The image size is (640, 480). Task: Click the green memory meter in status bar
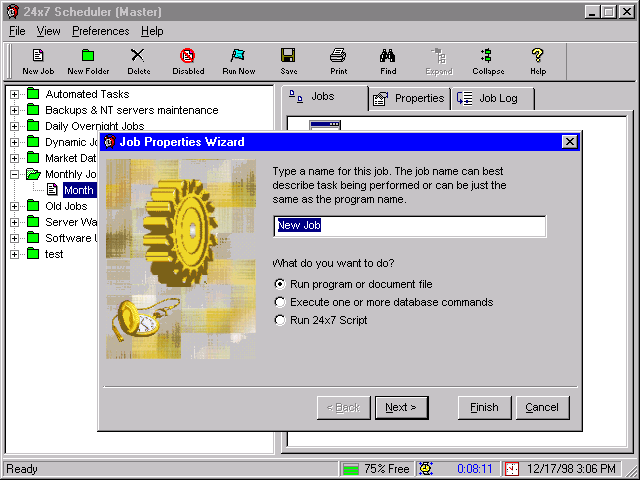[x=351, y=469]
